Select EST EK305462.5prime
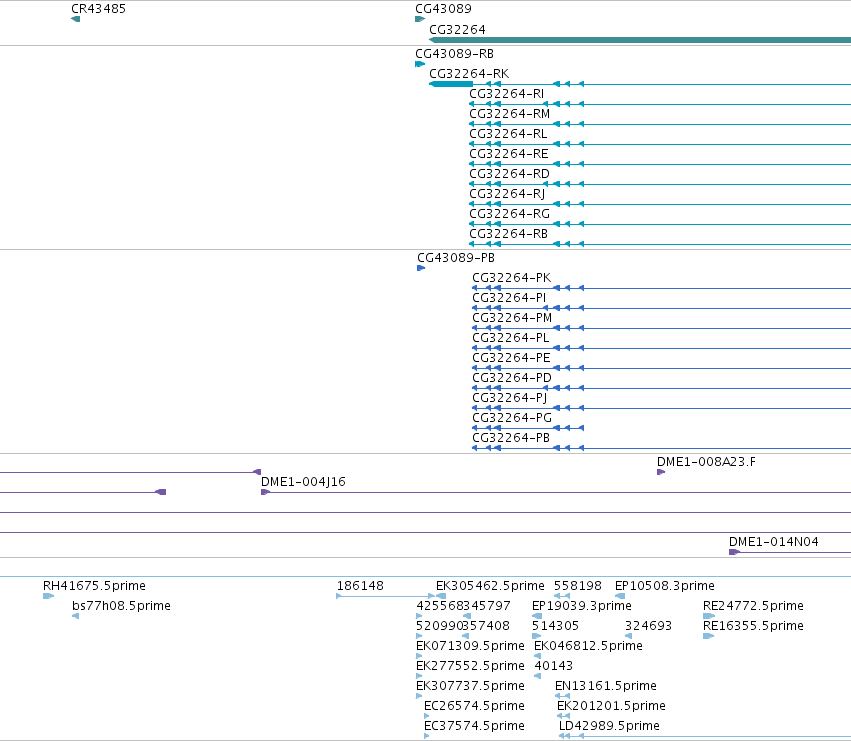The width and height of the screenshot is (851, 741). coord(490,586)
